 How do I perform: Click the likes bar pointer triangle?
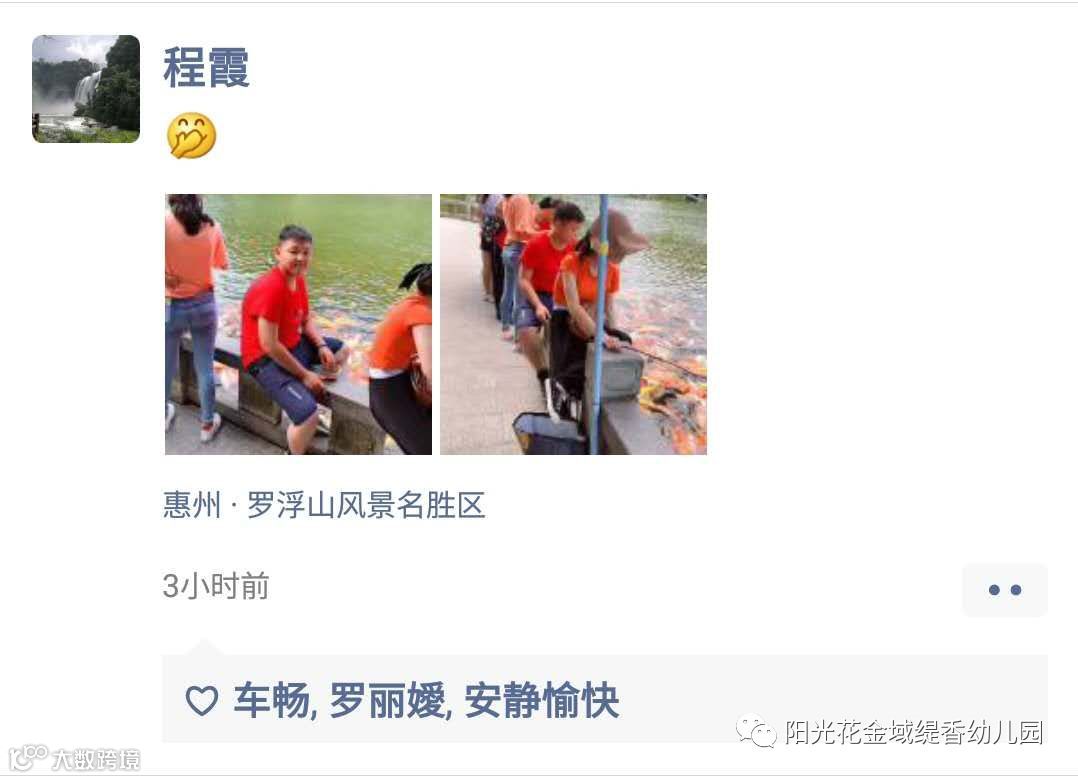click(204, 648)
